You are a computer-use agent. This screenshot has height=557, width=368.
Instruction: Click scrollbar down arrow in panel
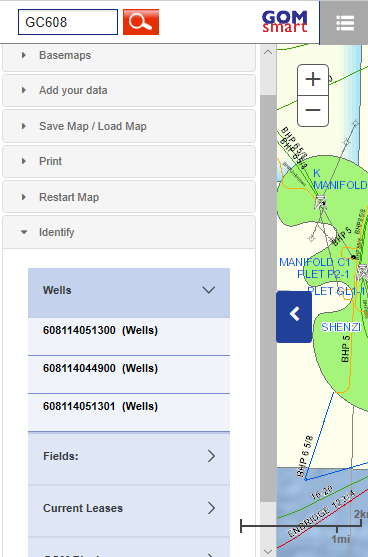pyautogui.click(x=268, y=551)
